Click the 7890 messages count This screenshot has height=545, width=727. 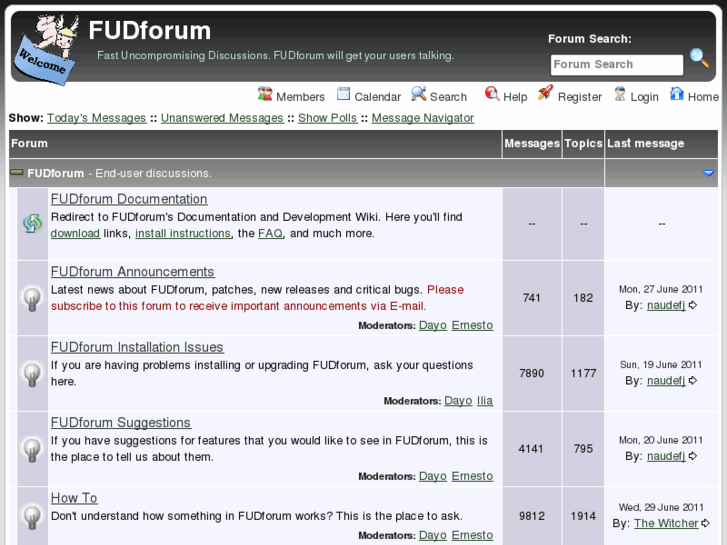[x=531, y=373]
